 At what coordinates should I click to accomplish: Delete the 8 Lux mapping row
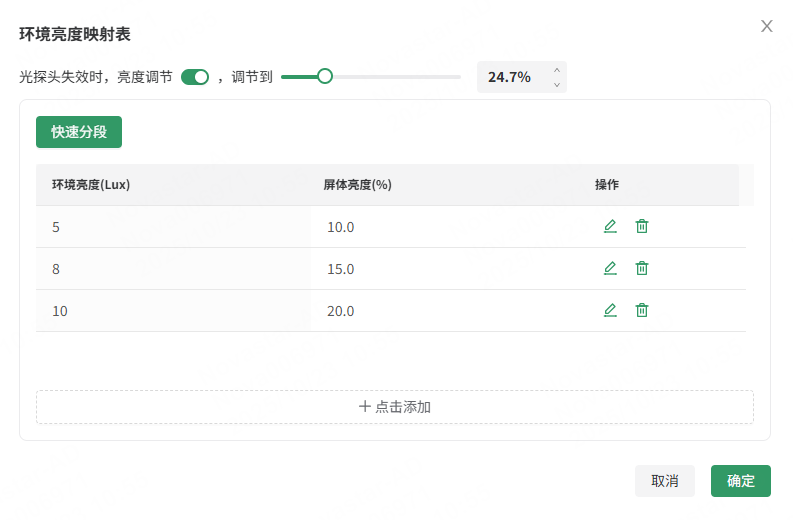click(x=642, y=268)
